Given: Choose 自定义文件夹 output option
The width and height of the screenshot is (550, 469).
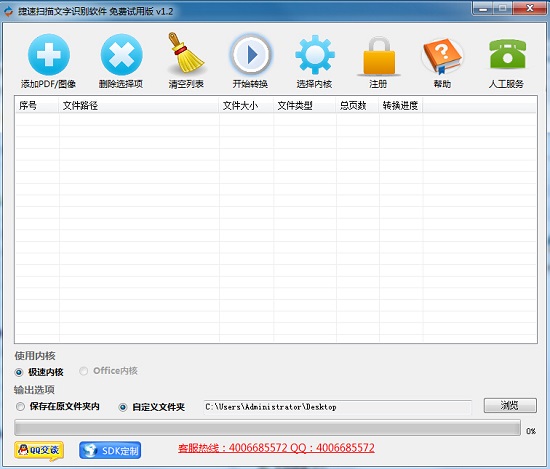Looking at the screenshot, I should click(123, 407).
